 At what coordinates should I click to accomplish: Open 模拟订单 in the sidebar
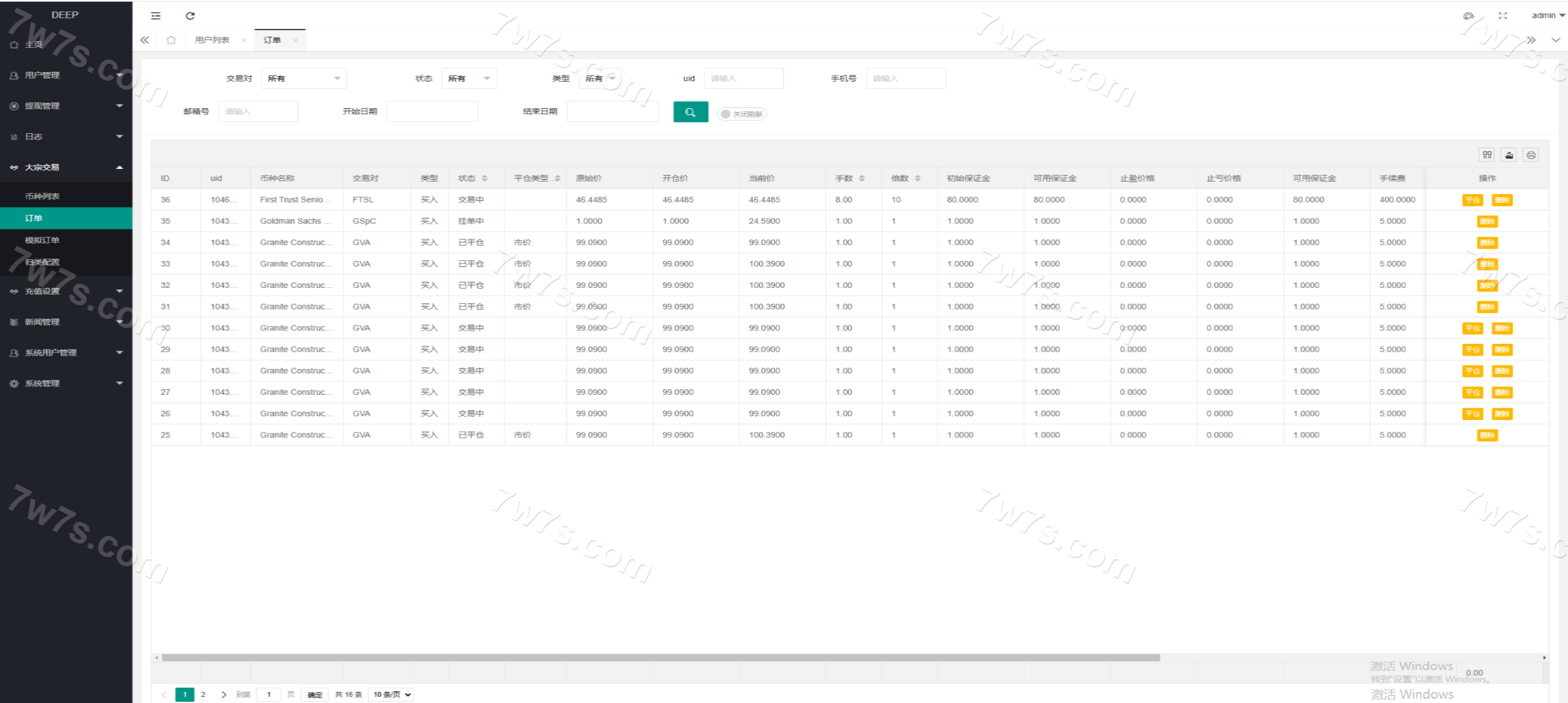click(42, 240)
